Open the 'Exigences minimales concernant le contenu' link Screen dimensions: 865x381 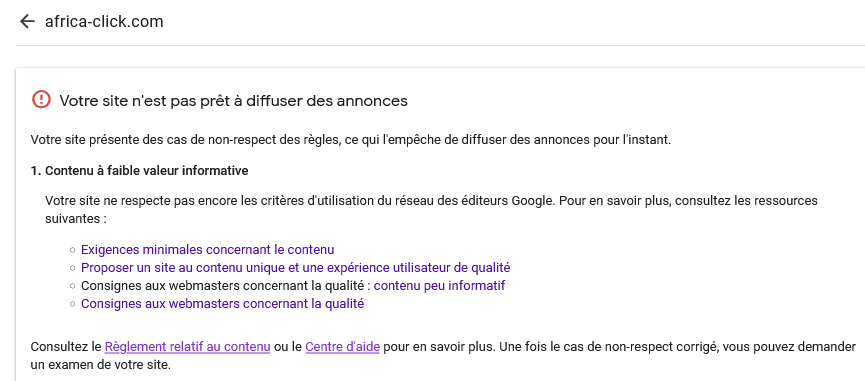(x=207, y=250)
